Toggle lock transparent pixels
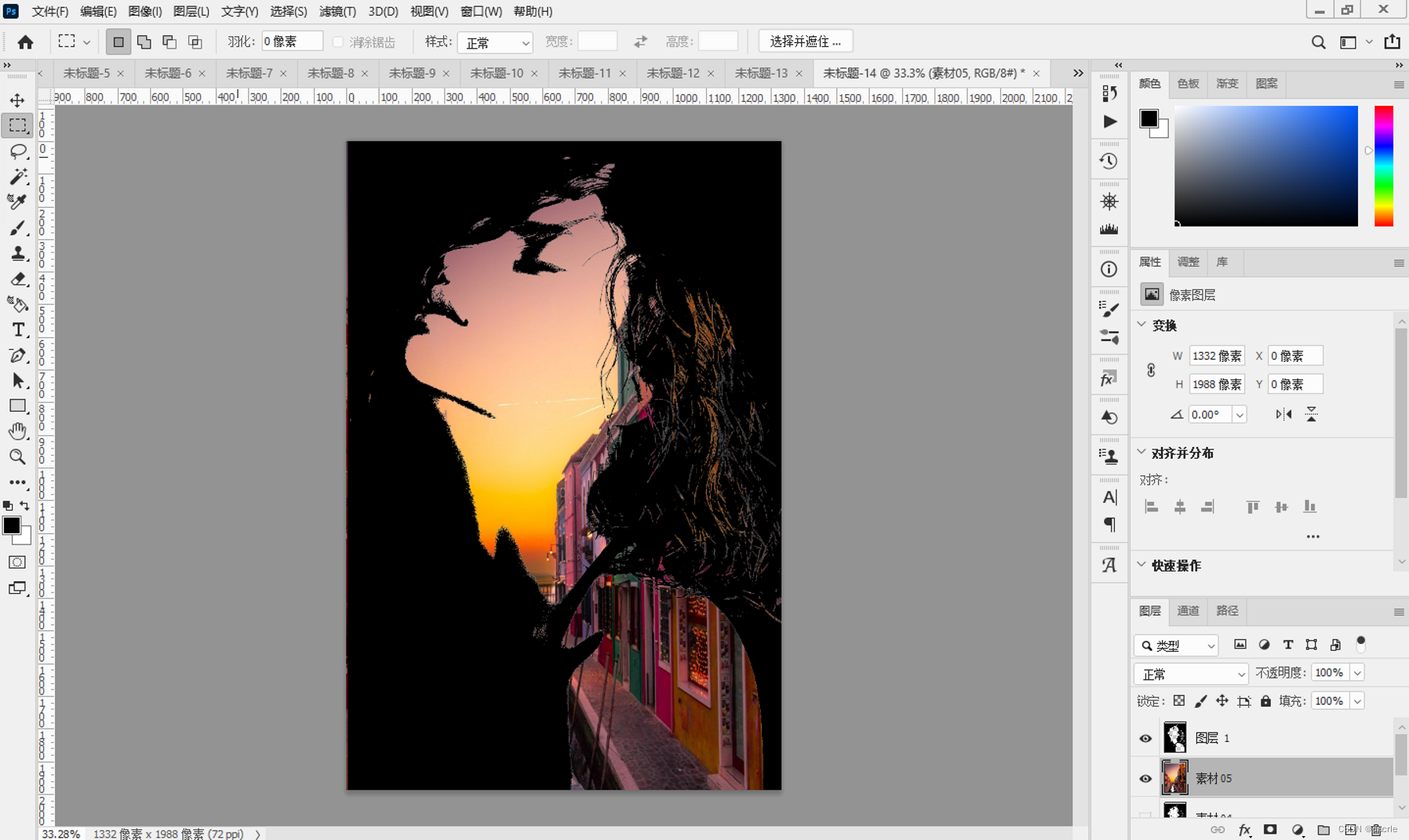Screen dimensions: 1409x840 pyautogui.click(x=1178, y=701)
